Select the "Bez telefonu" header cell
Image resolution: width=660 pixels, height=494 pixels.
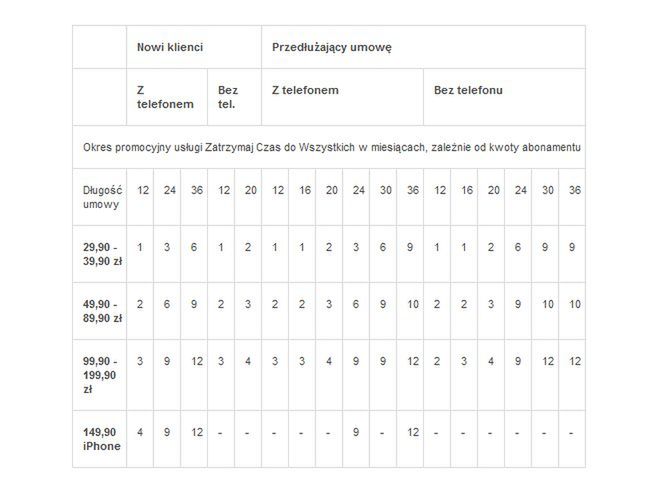click(504, 97)
